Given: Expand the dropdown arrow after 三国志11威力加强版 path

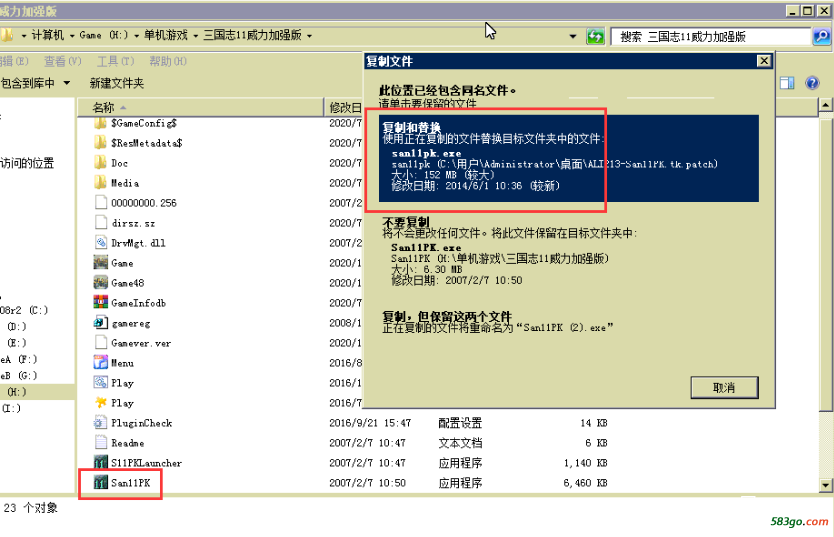Looking at the screenshot, I should click(x=309, y=36).
